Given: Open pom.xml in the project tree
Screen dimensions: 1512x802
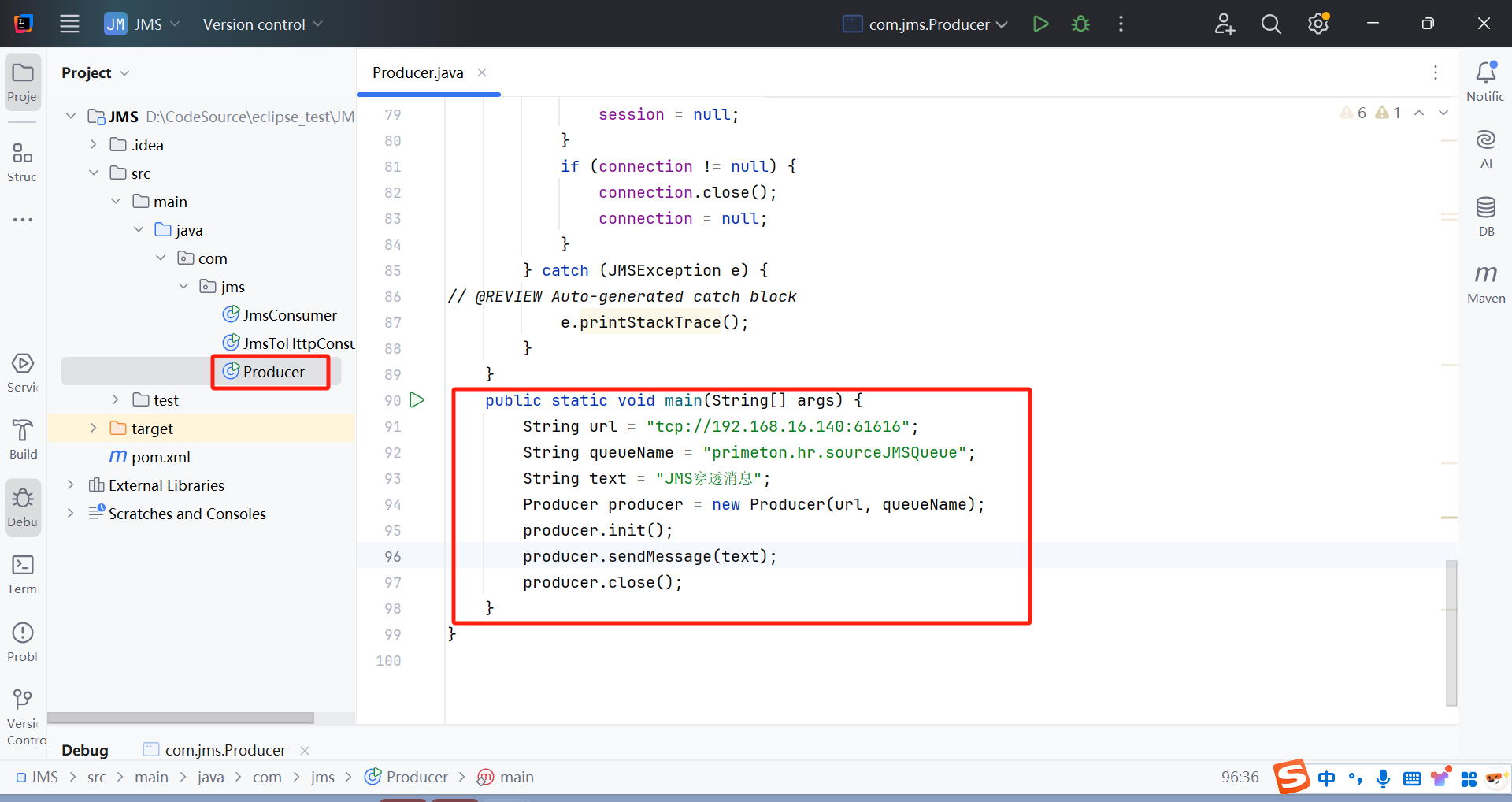Looking at the screenshot, I should pyautogui.click(x=160, y=457).
